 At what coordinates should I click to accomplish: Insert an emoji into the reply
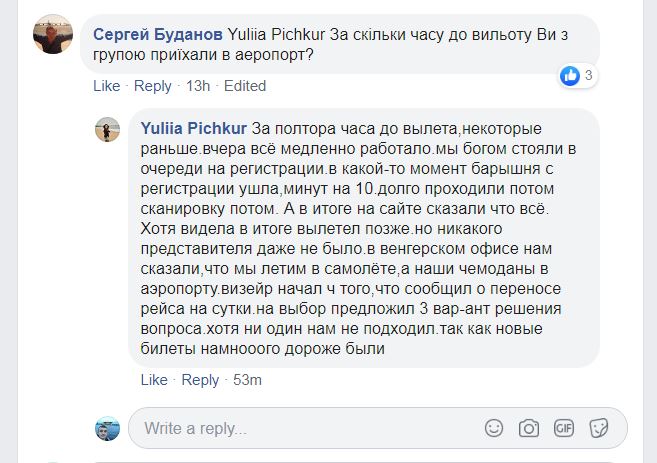click(494, 428)
